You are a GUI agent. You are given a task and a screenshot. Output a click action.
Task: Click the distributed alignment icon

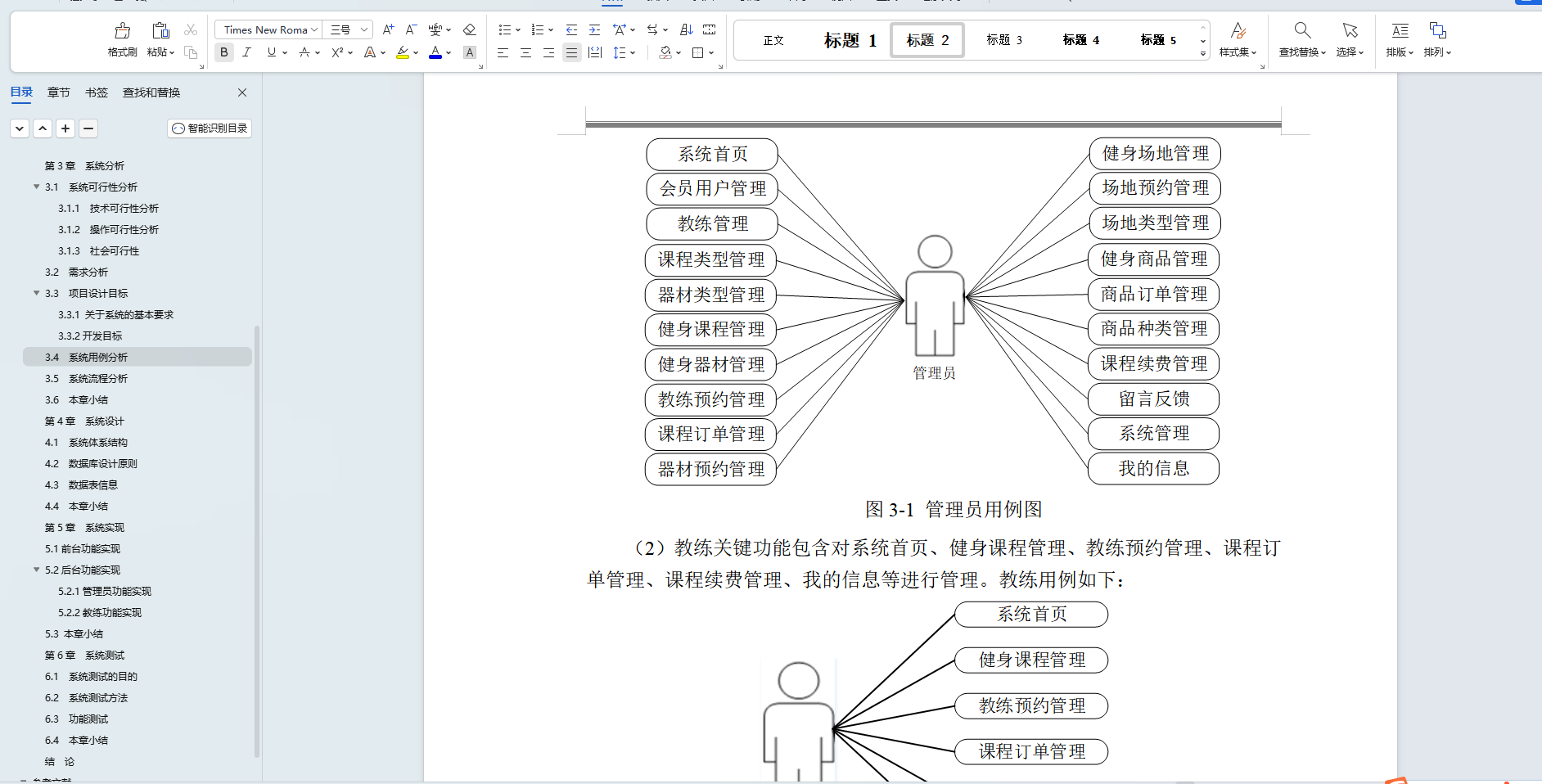click(595, 52)
